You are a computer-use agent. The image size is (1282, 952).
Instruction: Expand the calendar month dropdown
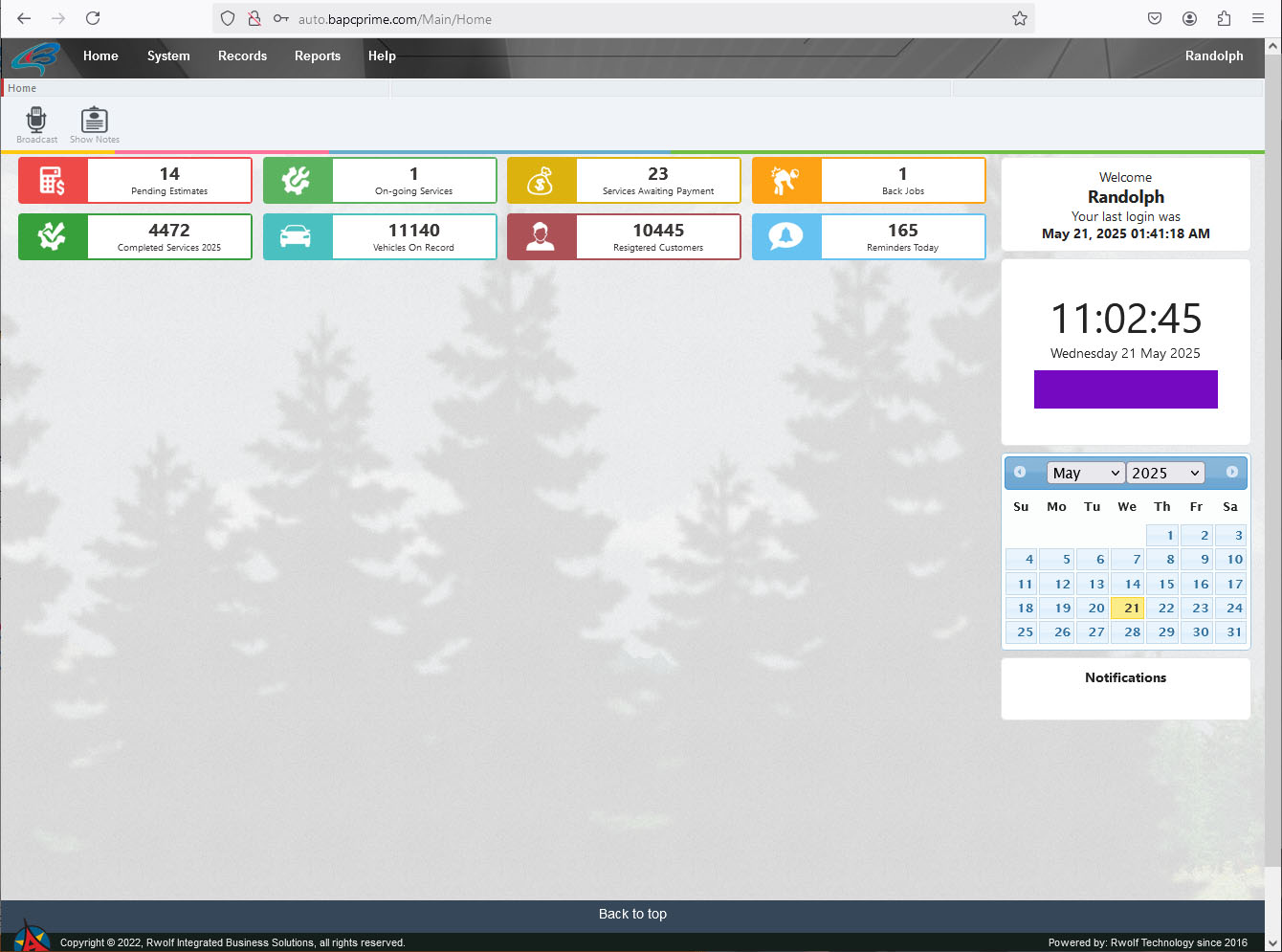pos(1085,473)
